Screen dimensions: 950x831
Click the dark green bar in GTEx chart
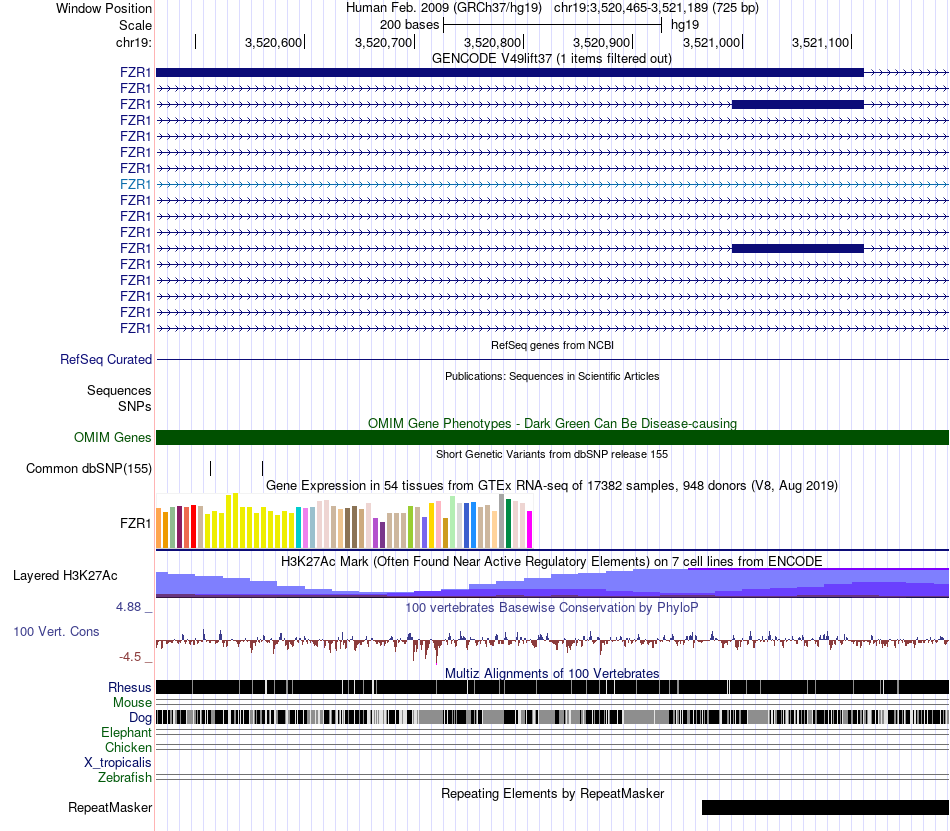(x=509, y=523)
